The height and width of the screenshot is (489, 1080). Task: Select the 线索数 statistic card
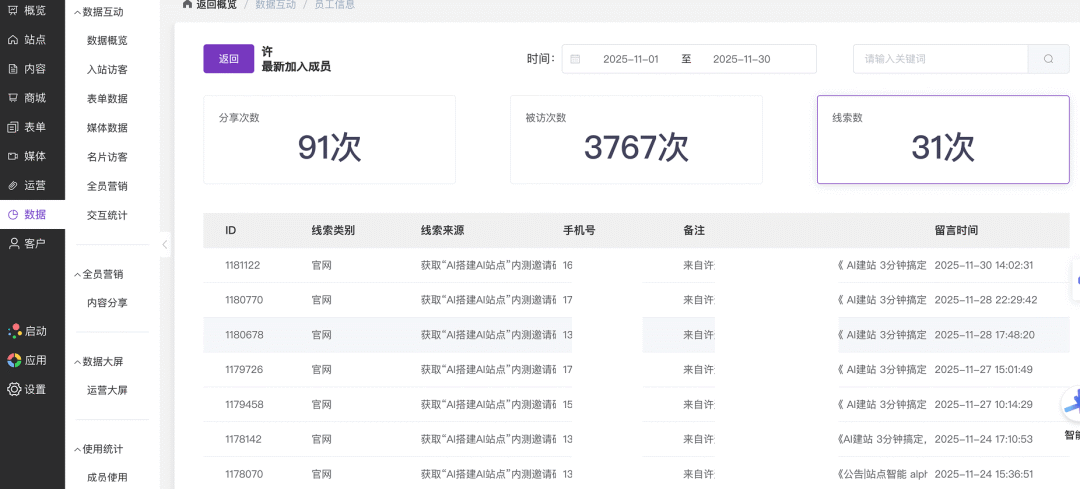pyautogui.click(x=942, y=140)
